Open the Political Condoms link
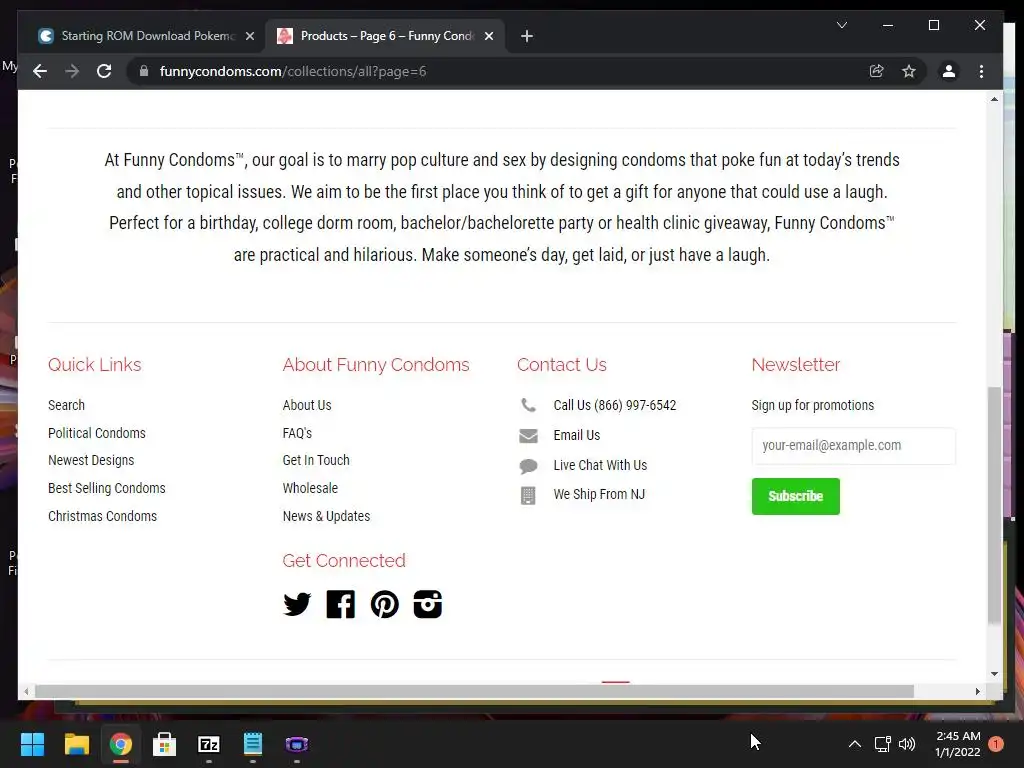The image size is (1024, 768). coord(97,433)
